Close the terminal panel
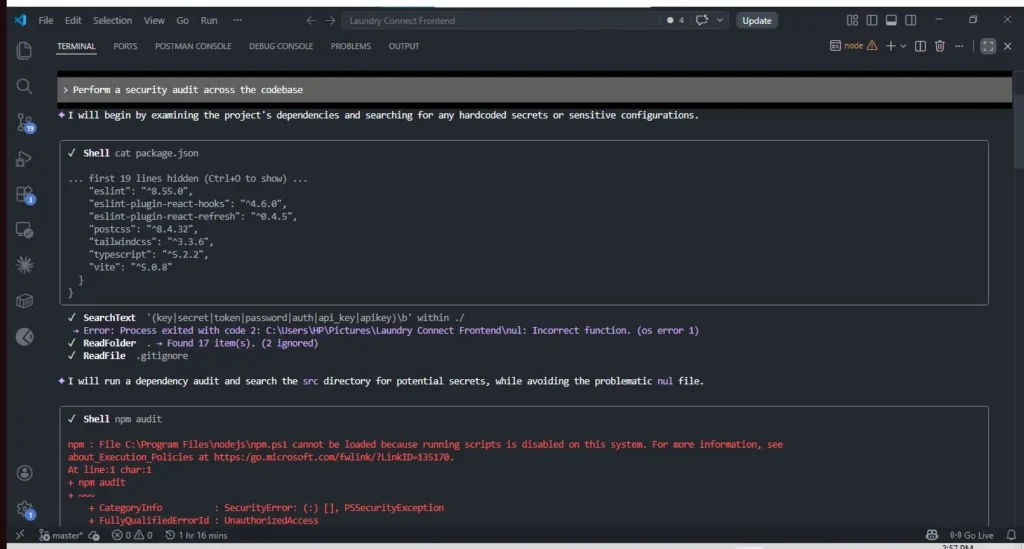Screen dimensions: 1024x549 [x=1008, y=46]
